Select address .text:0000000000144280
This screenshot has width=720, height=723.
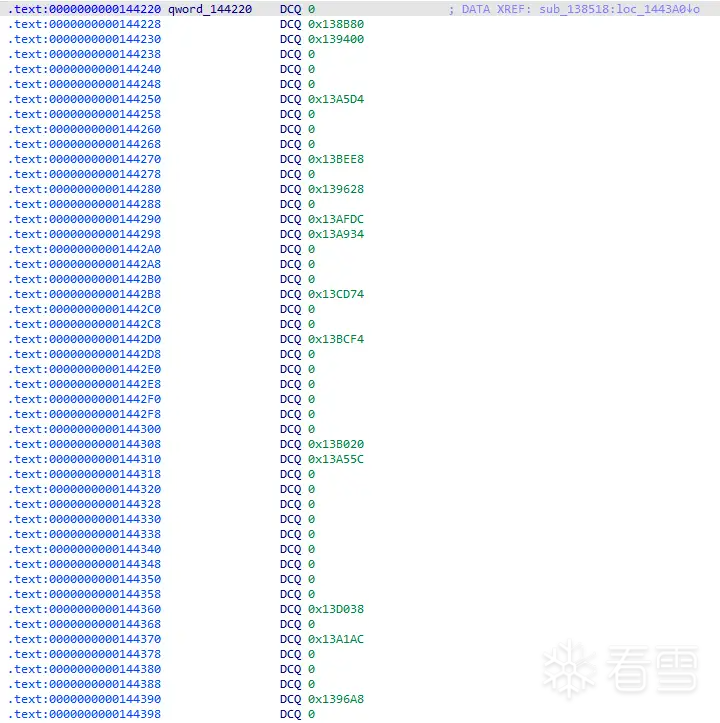click(x=84, y=189)
